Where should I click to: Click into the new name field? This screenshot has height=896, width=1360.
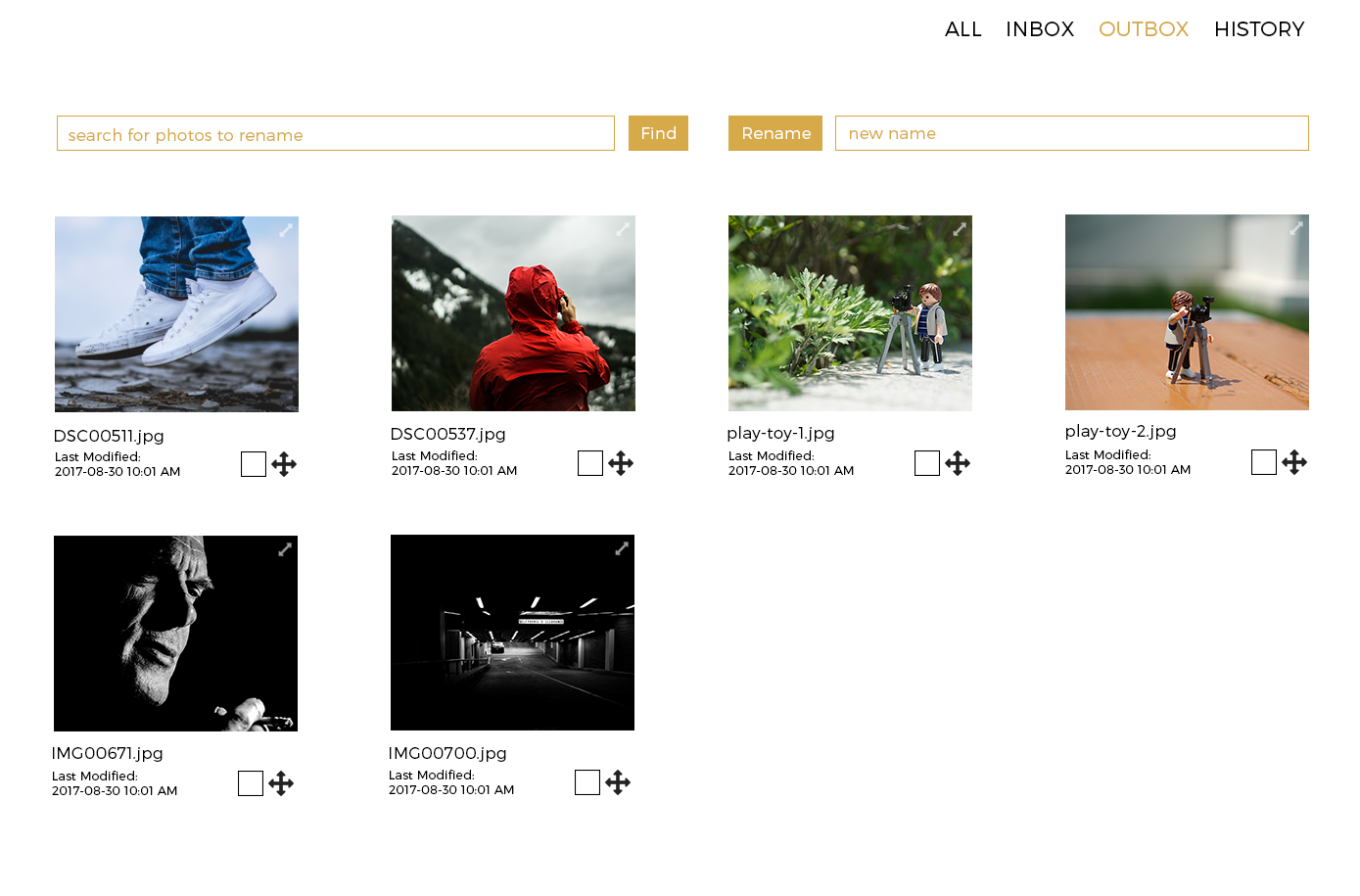pyautogui.click(x=1072, y=133)
